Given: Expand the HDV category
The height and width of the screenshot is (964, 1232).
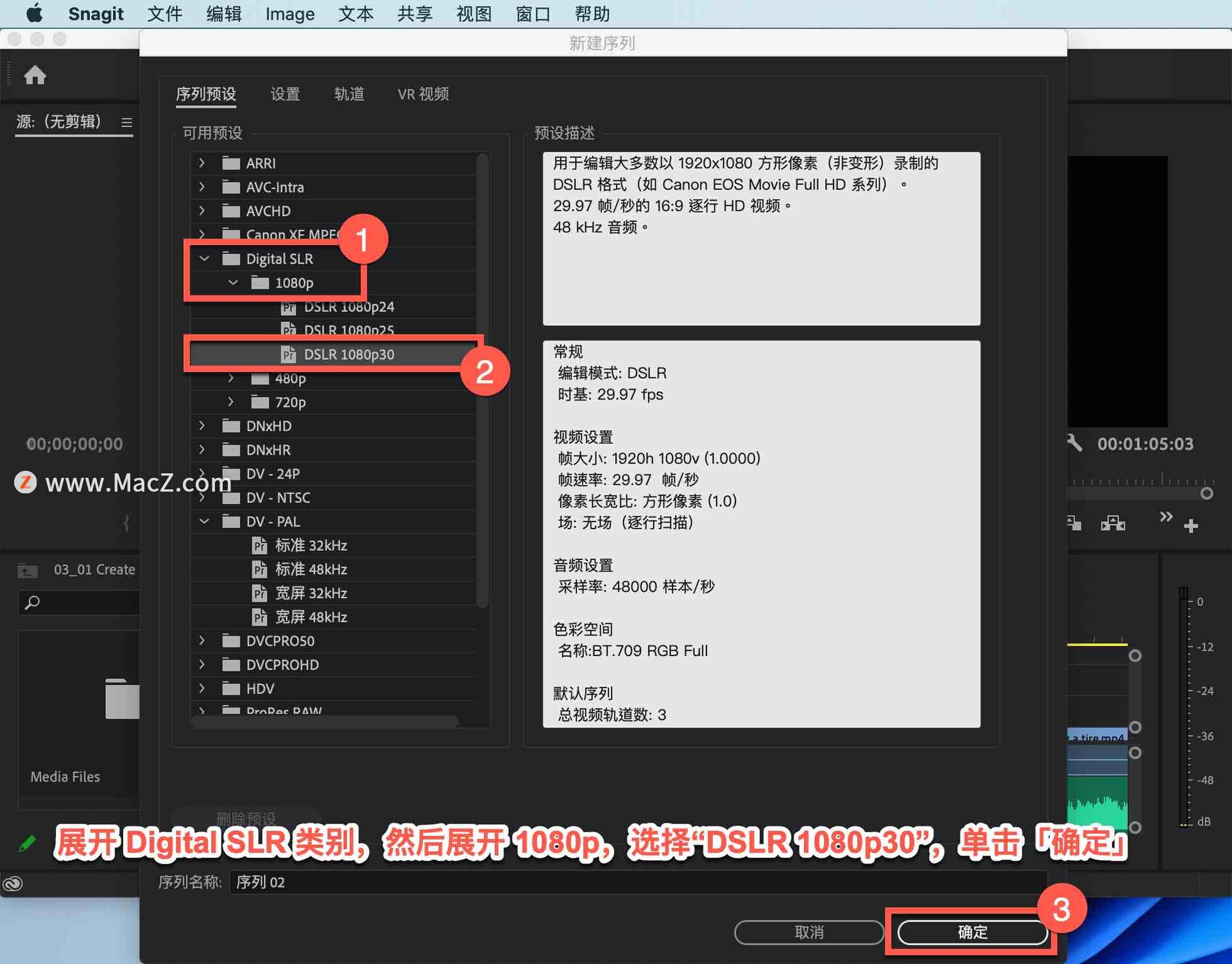Looking at the screenshot, I should click(x=202, y=688).
